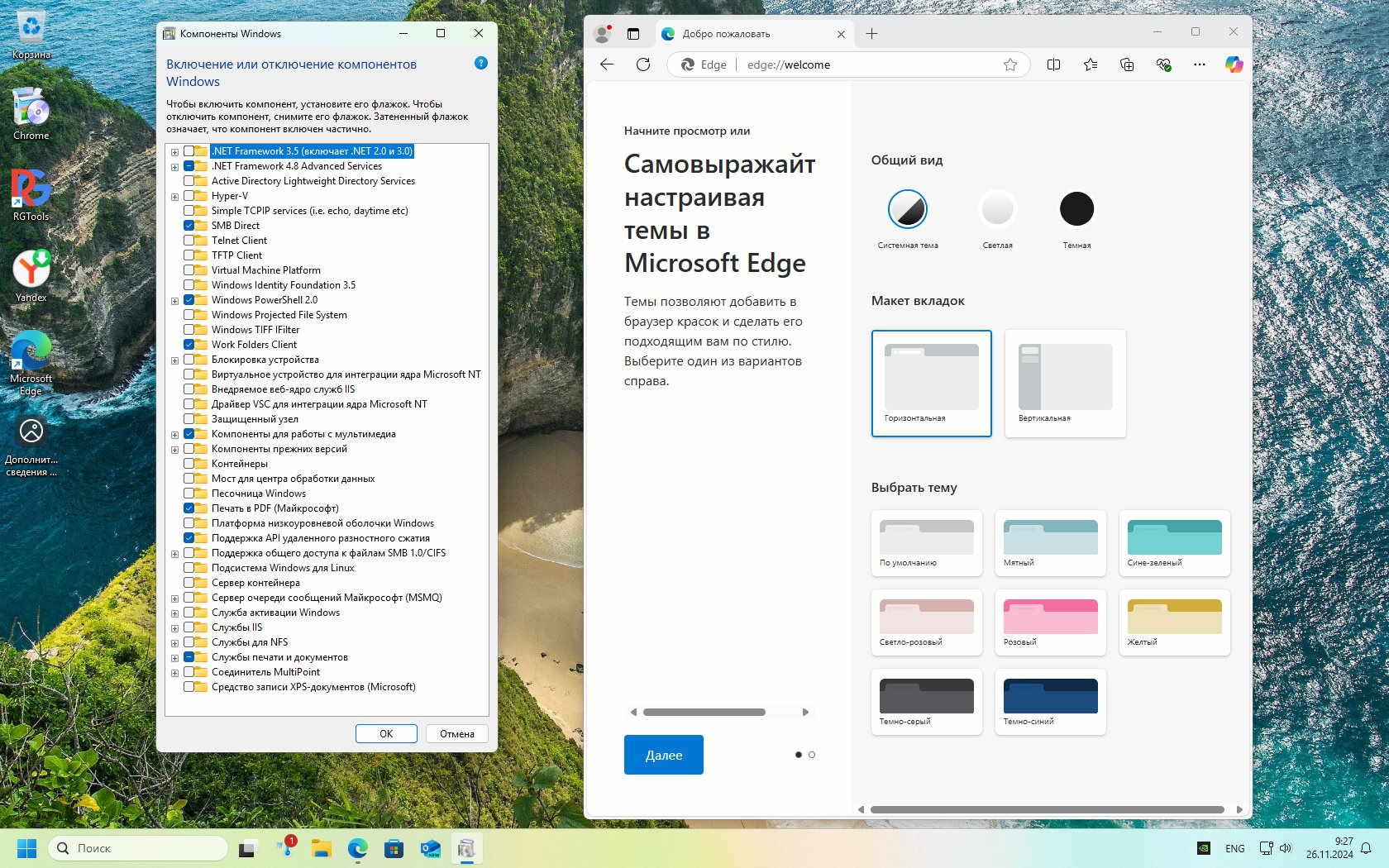The image size is (1389, 868).
Task: Open the Edge favorites list
Action: coord(1091,64)
